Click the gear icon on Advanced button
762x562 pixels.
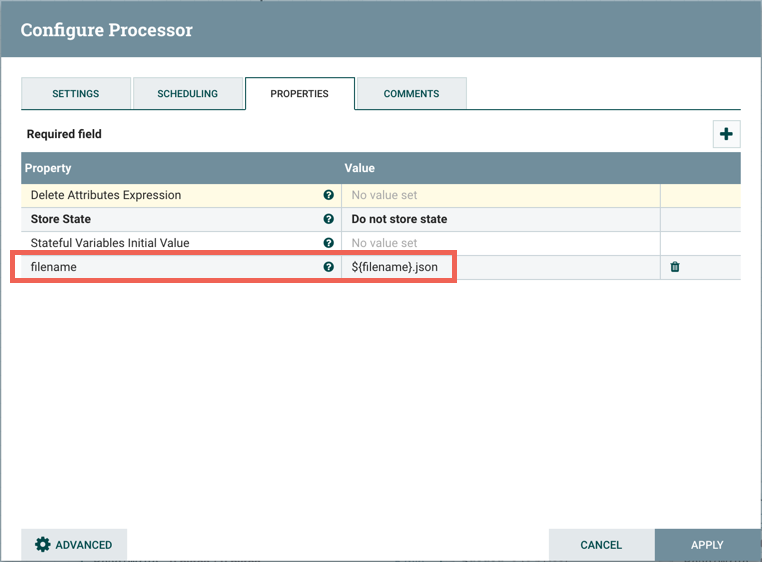click(42, 545)
